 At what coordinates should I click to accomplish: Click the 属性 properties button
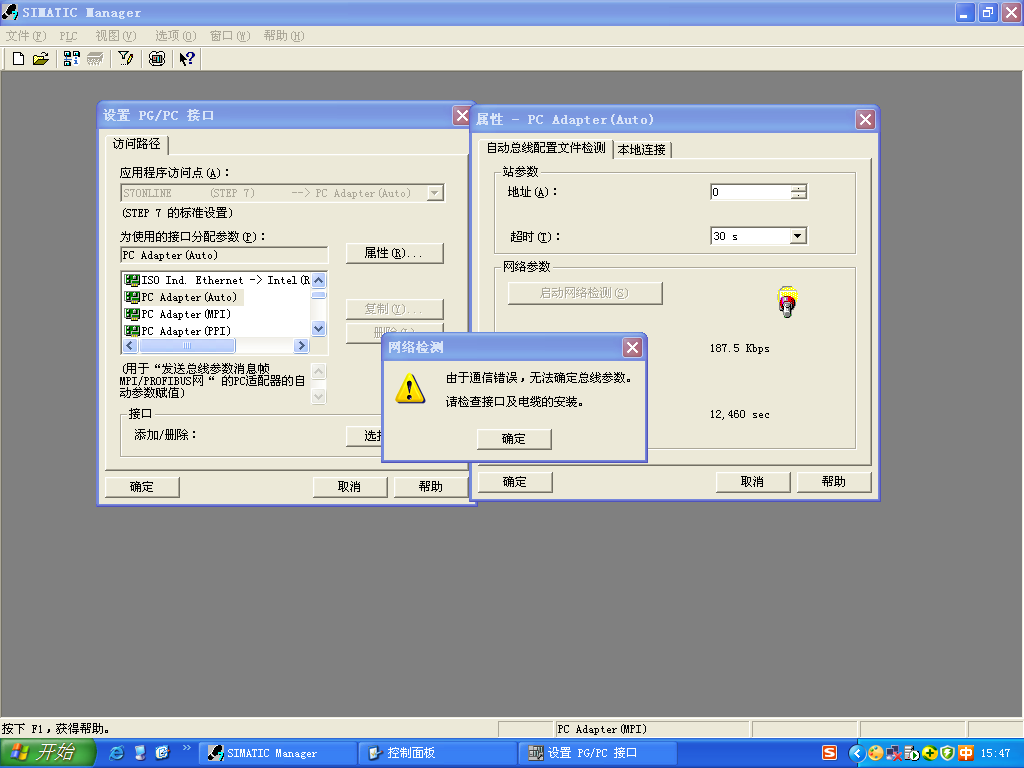pyautogui.click(x=394, y=253)
